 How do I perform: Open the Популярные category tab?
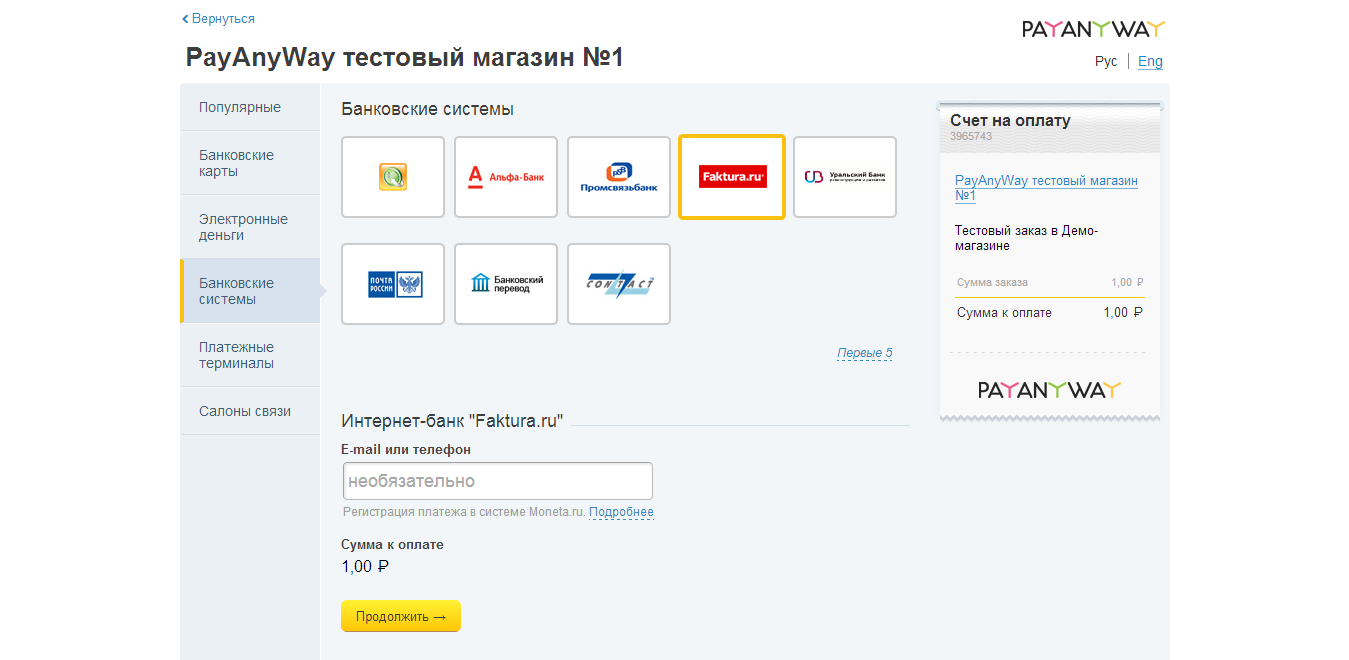click(250, 107)
